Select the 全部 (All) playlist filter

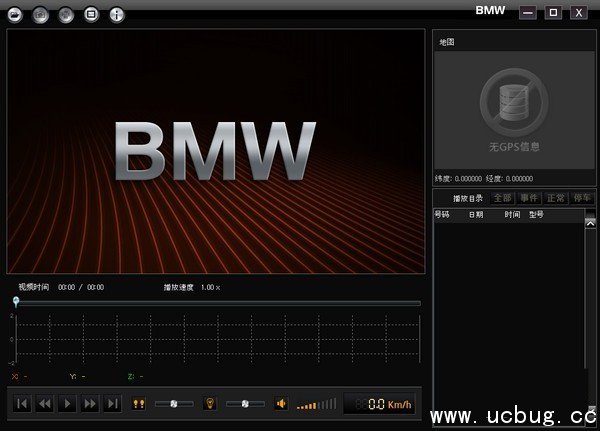(x=502, y=199)
